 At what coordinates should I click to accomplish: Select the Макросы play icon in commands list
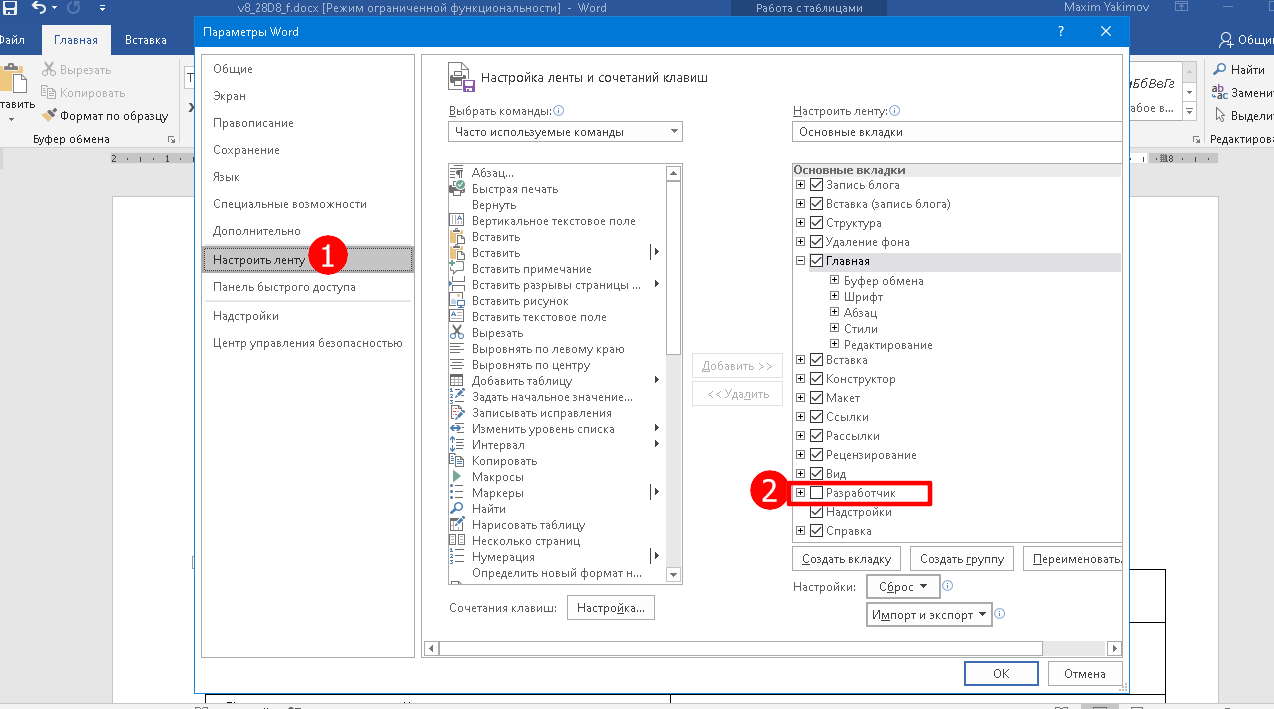(x=457, y=477)
